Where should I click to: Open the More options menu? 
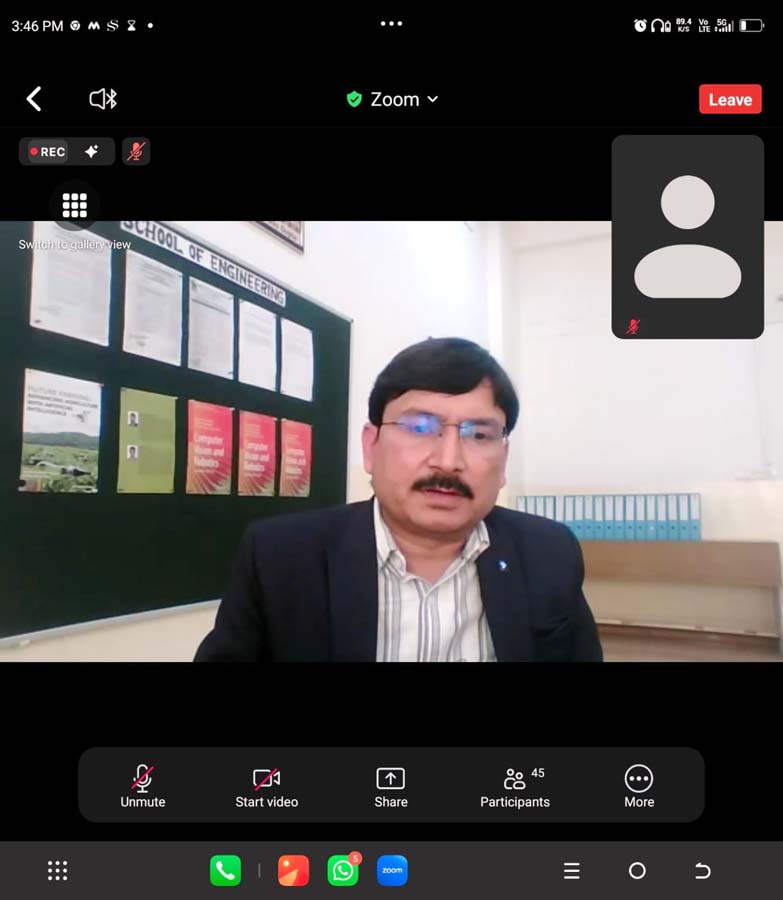point(638,786)
